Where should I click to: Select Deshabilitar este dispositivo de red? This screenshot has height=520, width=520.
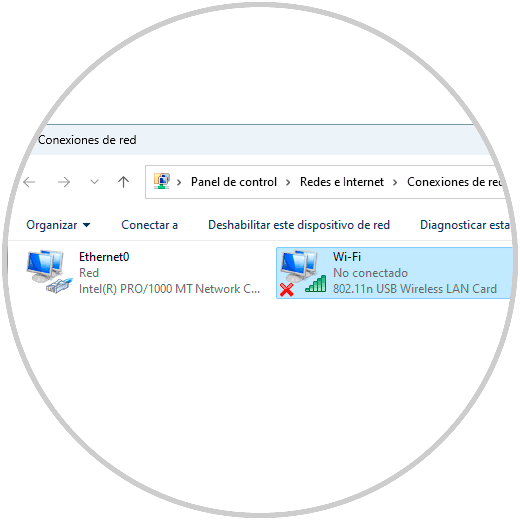pyautogui.click(x=299, y=225)
